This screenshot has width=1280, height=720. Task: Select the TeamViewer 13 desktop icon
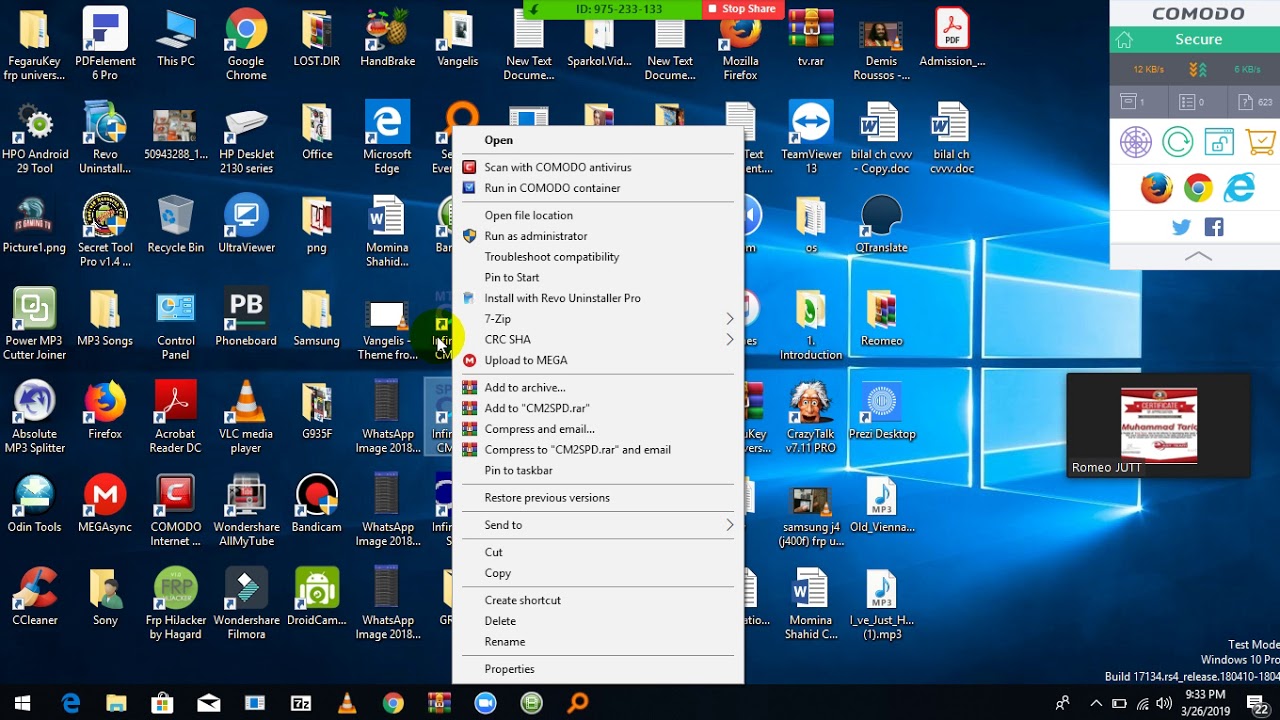coord(811,138)
